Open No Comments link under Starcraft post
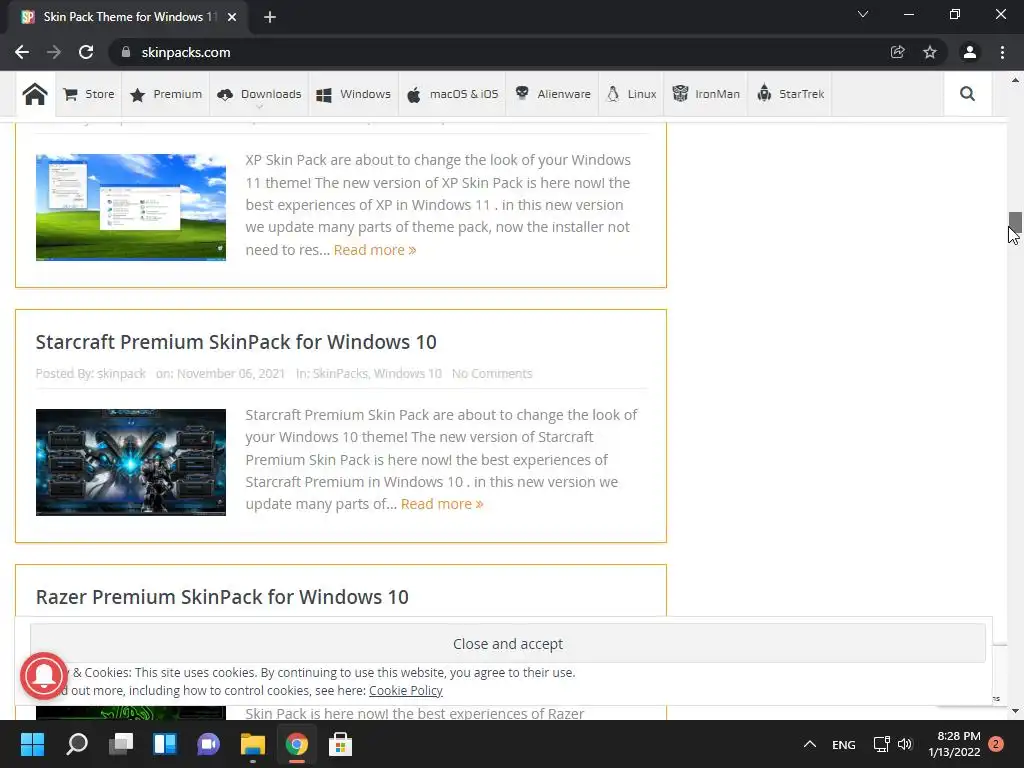 click(492, 374)
